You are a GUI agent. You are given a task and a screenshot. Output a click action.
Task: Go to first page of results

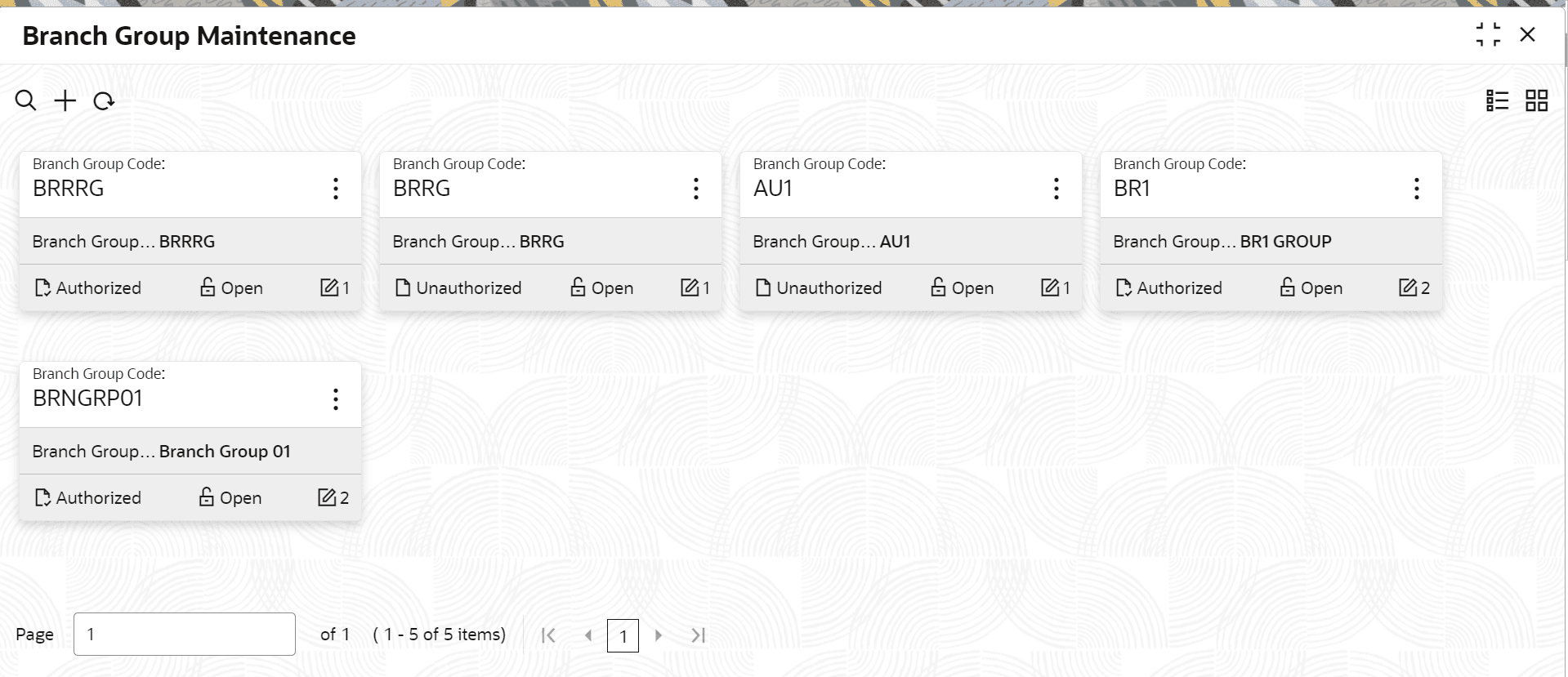(x=548, y=635)
